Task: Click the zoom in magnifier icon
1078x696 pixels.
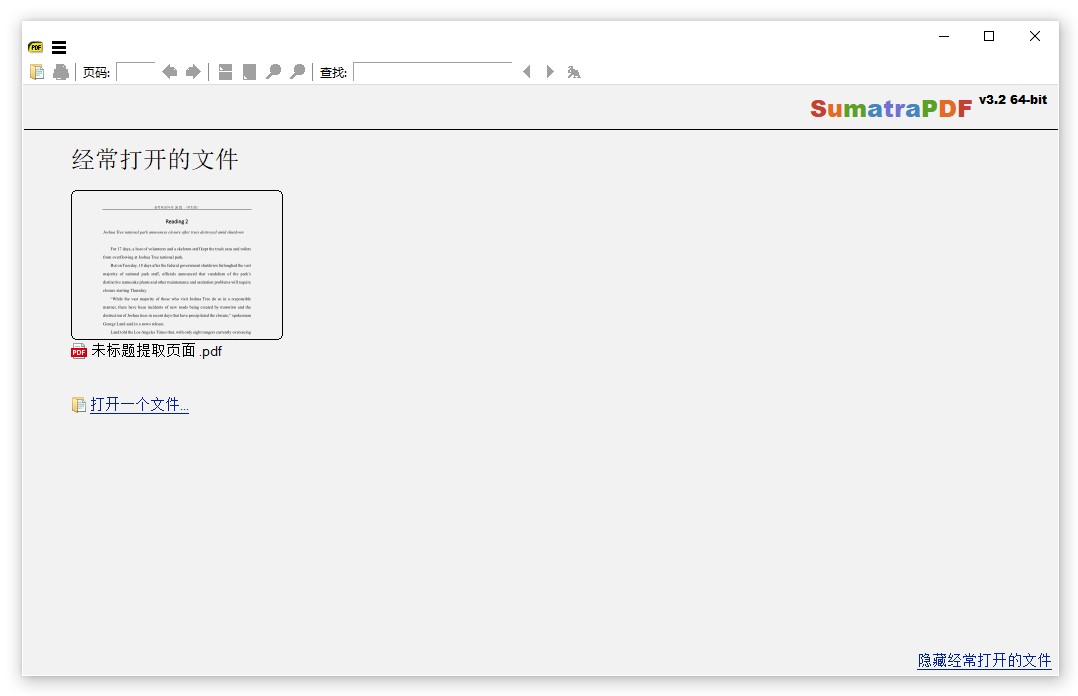Action: click(x=297, y=72)
